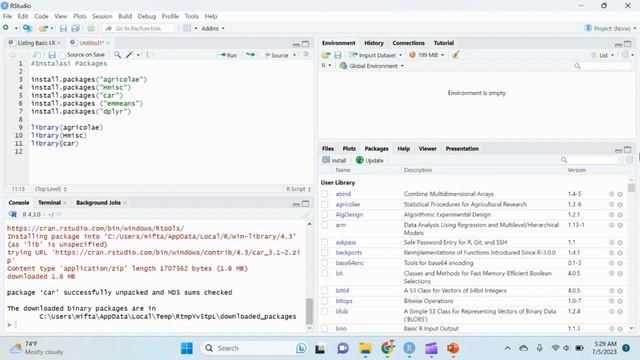Viewport: 640px width, 360px height.
Task: Toggle the Source on Save checkbox
Action: (62, 55)
